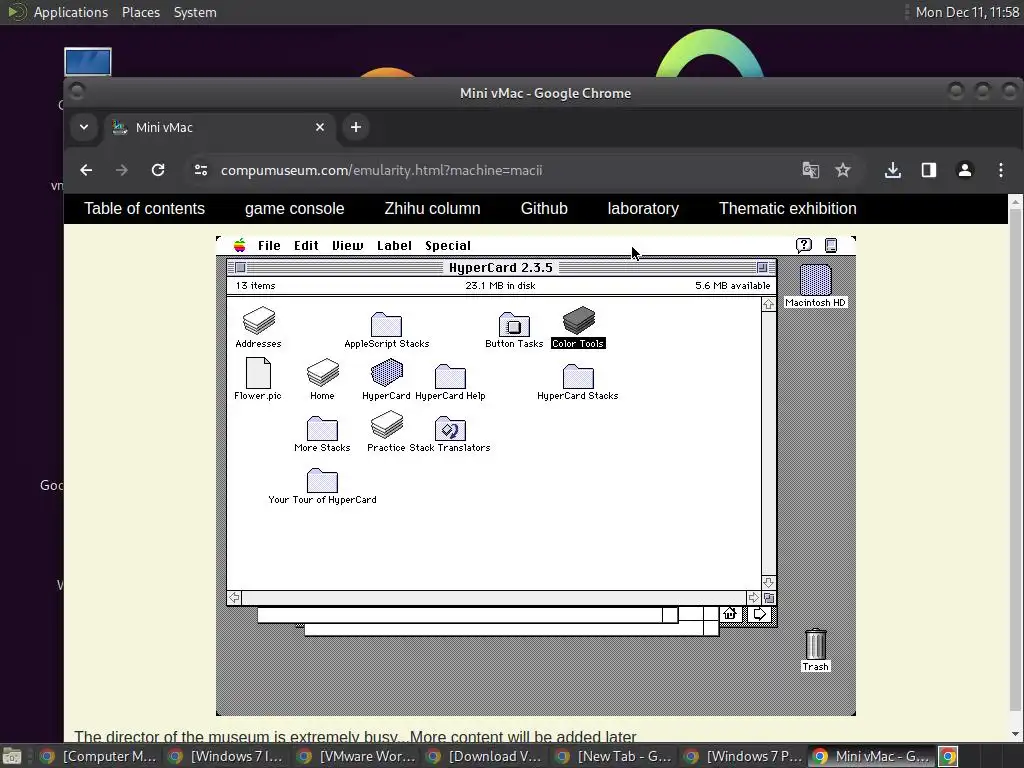Viewport: 1024px width, 768px height.
Task: Open the Applications menu
Action: (x=71, y=12)
